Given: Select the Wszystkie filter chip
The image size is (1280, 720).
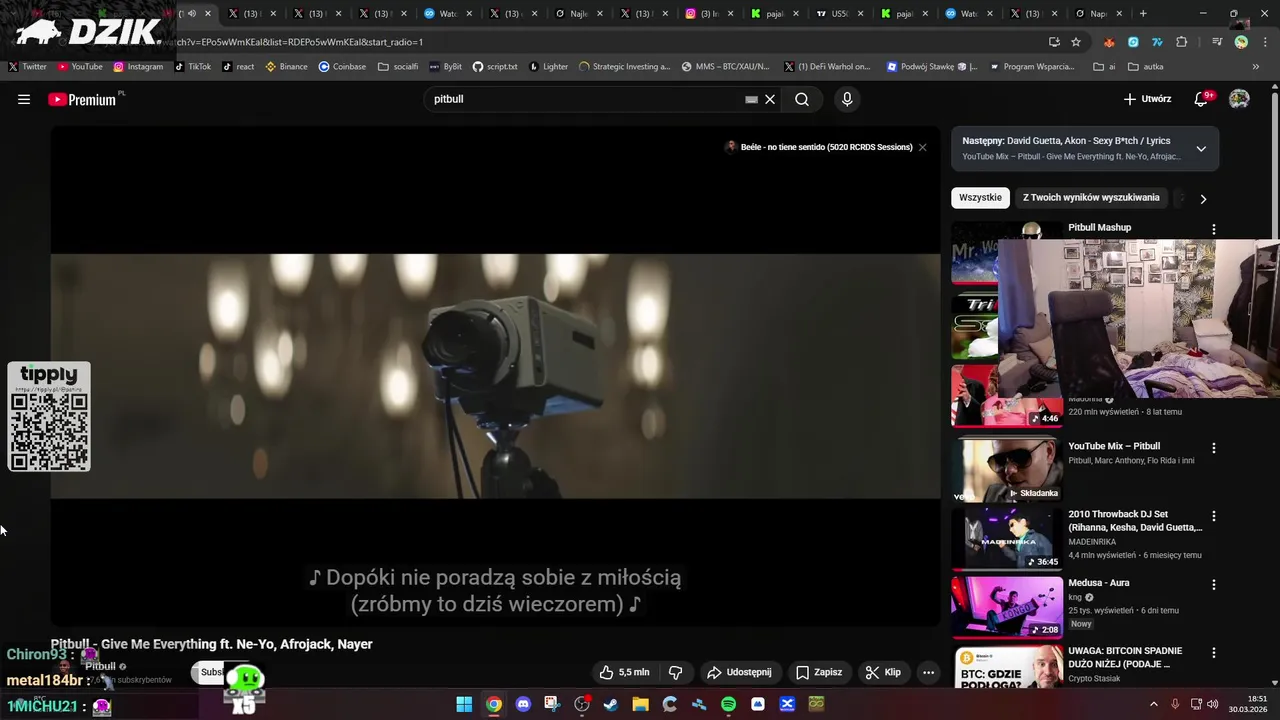Looking at the screenshot, I should pos(980,198).
